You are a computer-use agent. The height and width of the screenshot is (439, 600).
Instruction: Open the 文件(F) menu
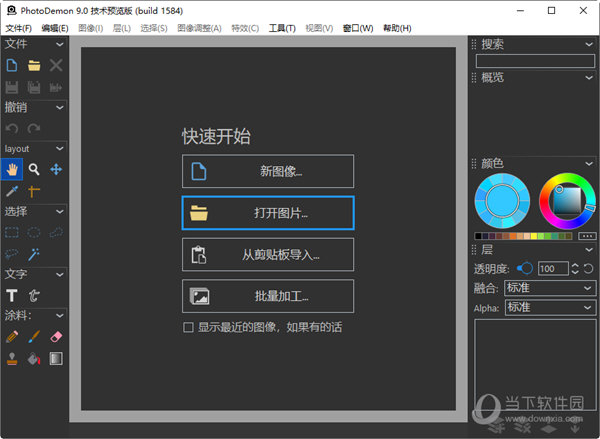[x=18, y=28]
